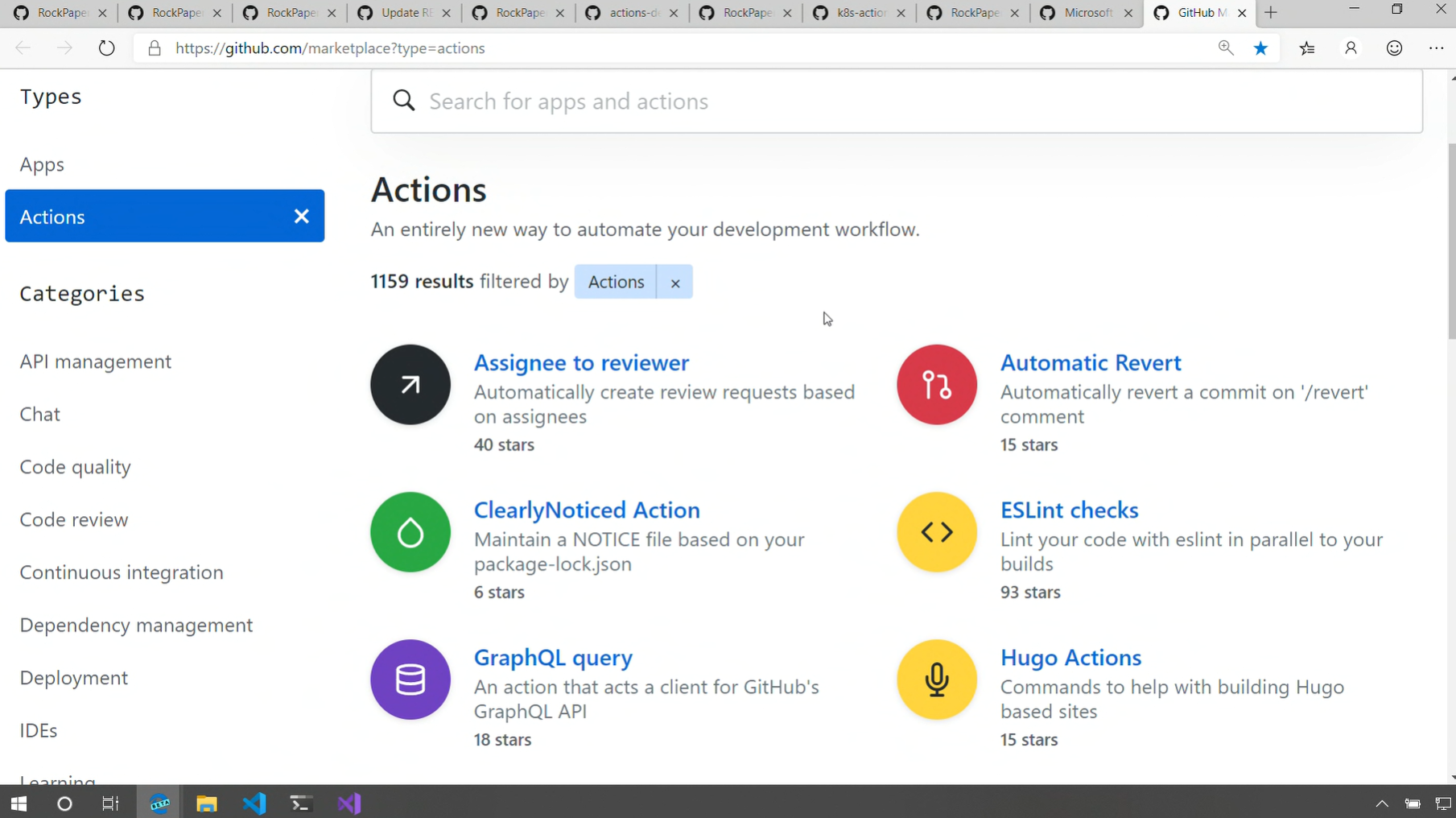1456x818 pixels.
Task: Click the Automatic Revert red icon
Action: [936, 385]
